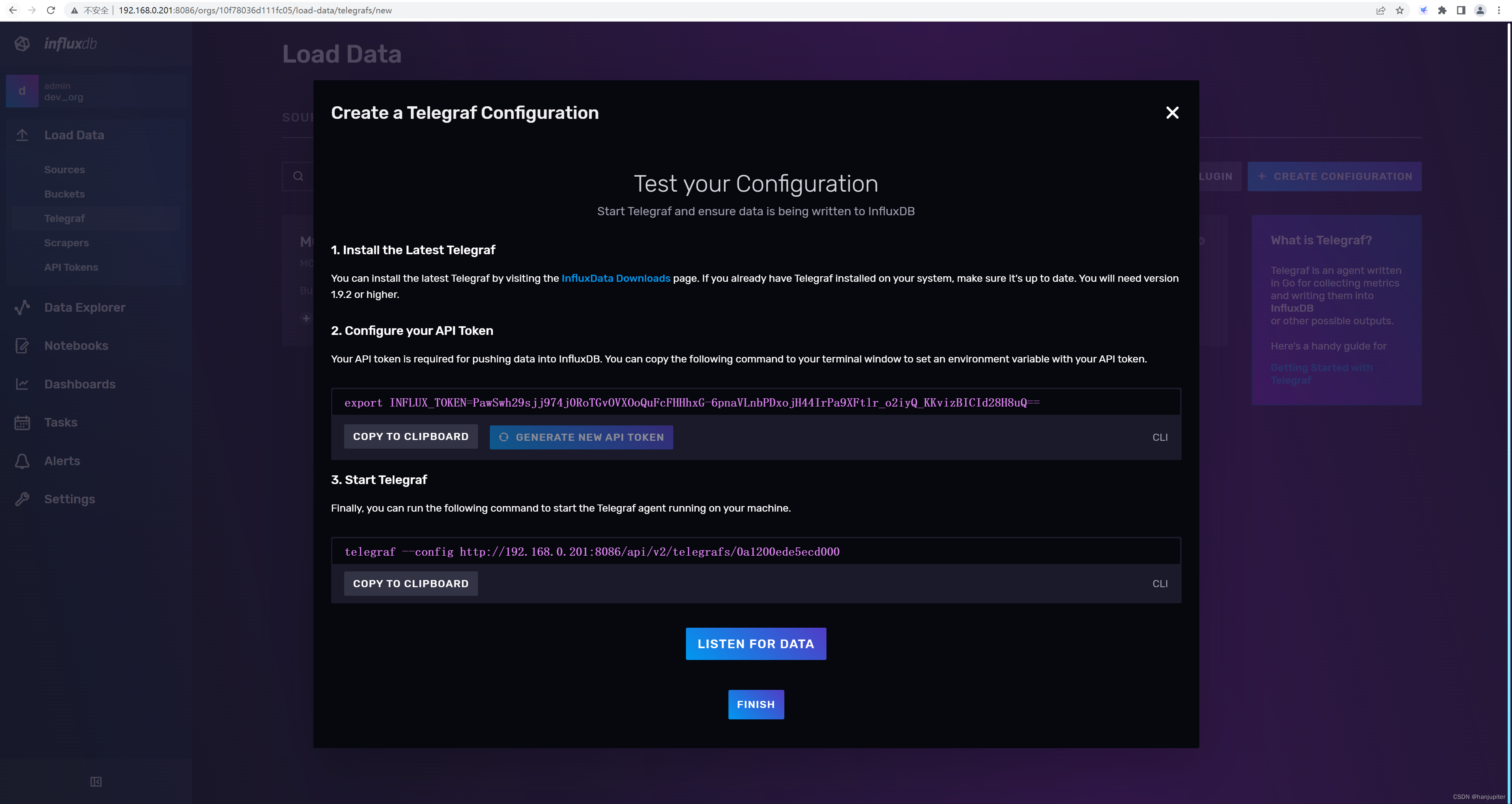Open the Tasks calendar icon
The width and height of the screenshot is (1512, 804).
(x=22, y=422)
